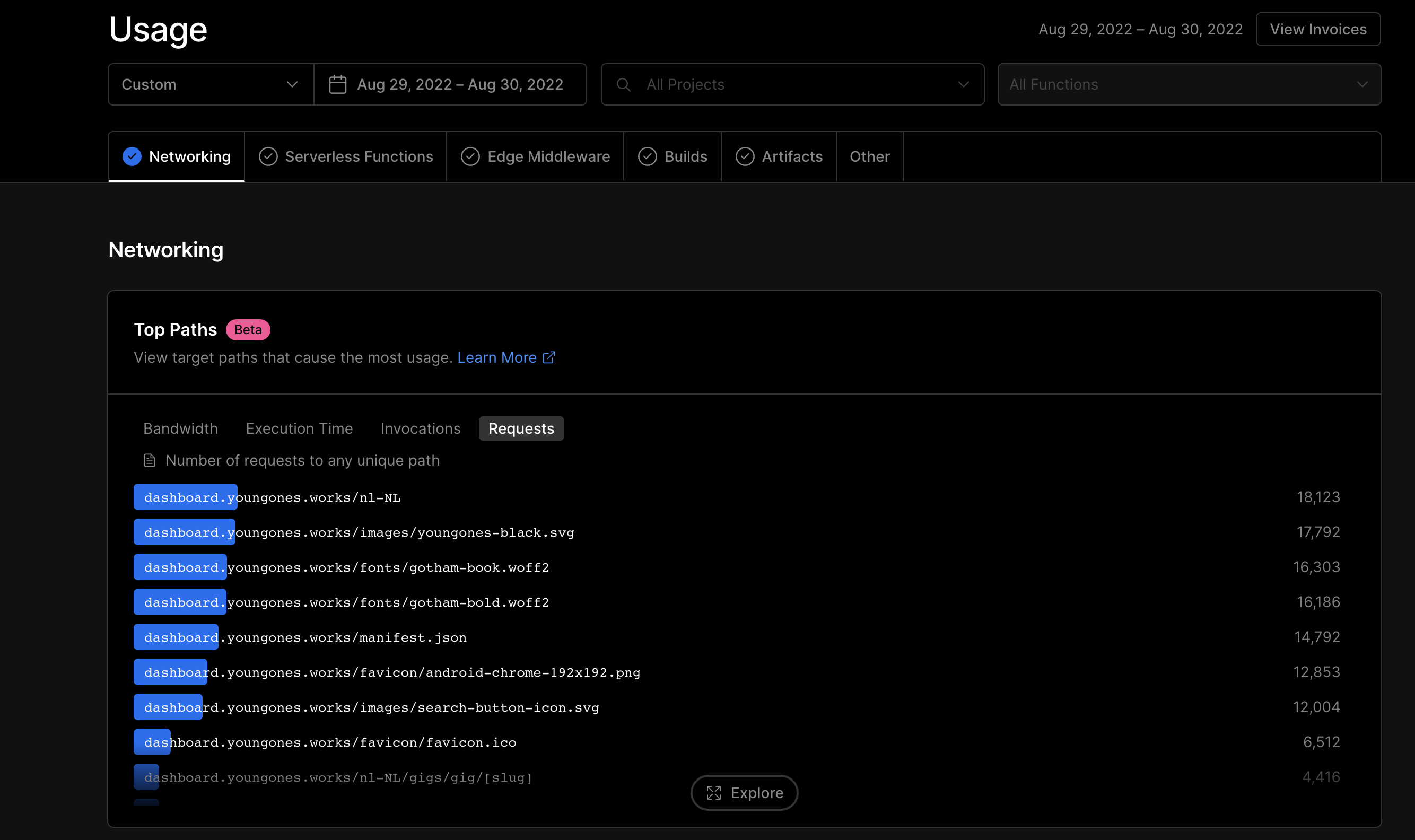This screenshot has width=1415, height=840.
Task: Expand the All Projects dropdown chevron
Action: [x=963, y=84]
